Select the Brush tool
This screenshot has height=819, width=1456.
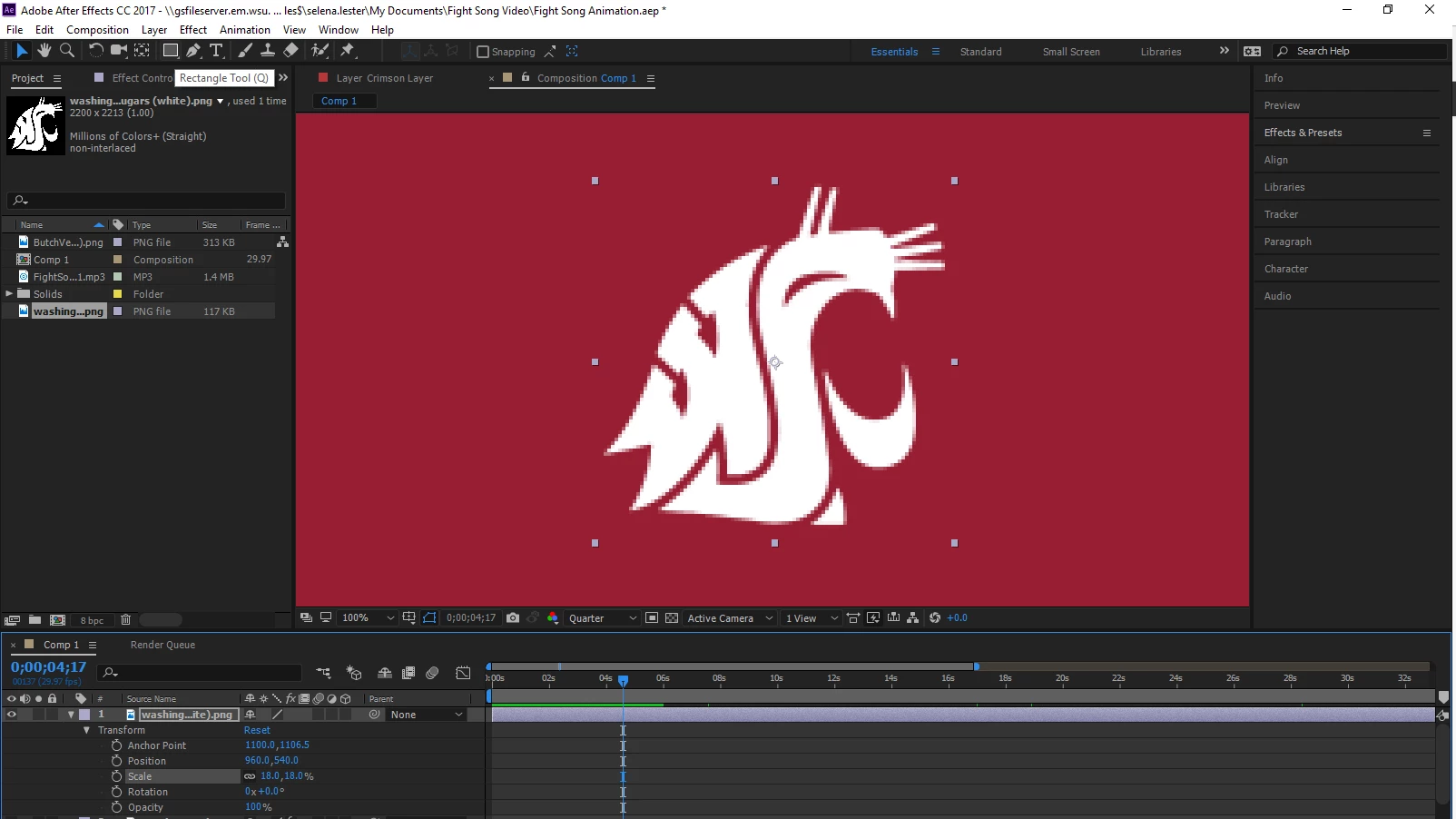pos(245,51)
